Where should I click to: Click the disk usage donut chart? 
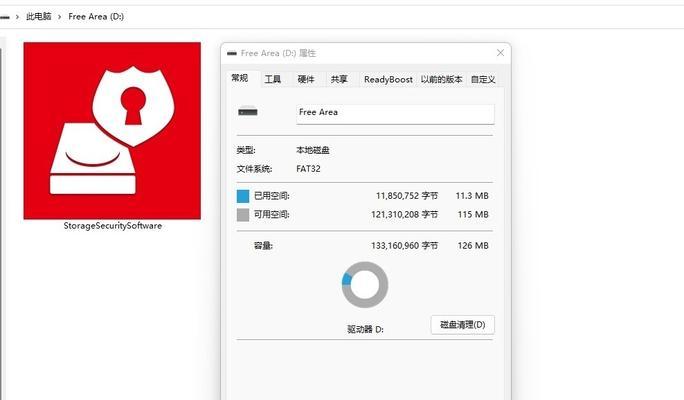pyautogui.click(x=365, y=285)
